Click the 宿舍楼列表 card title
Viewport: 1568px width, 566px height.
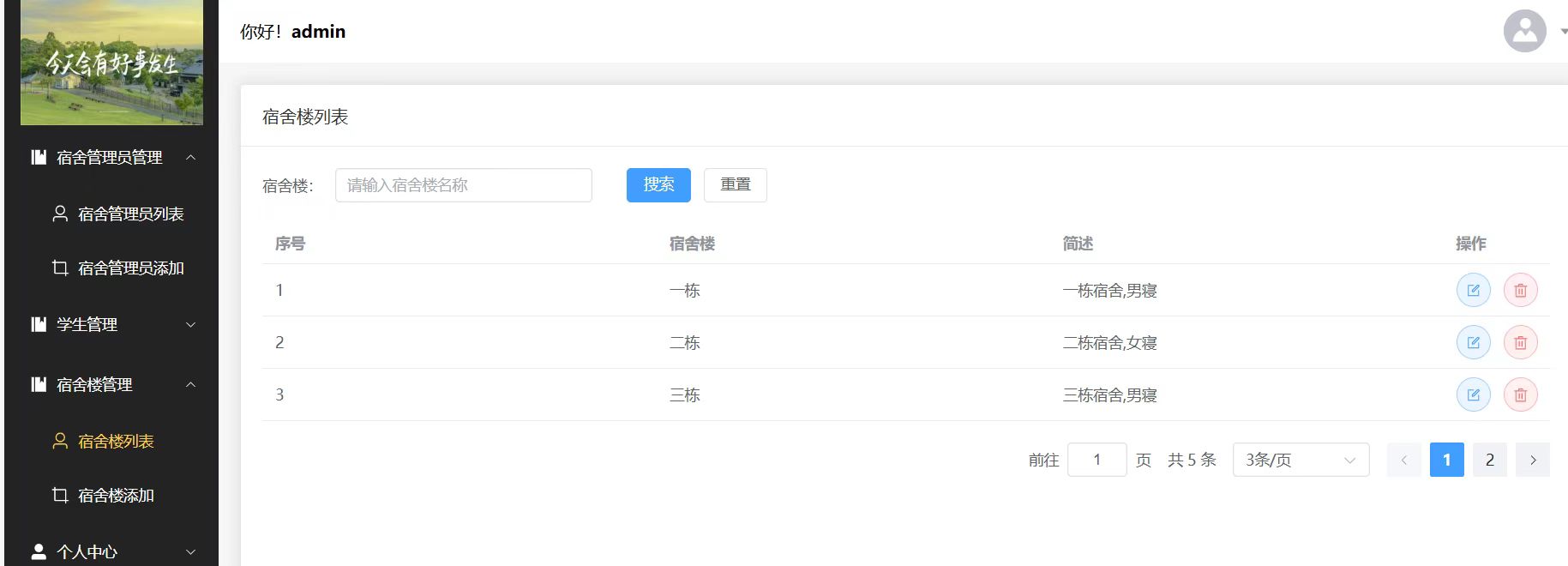pos(305,117)
